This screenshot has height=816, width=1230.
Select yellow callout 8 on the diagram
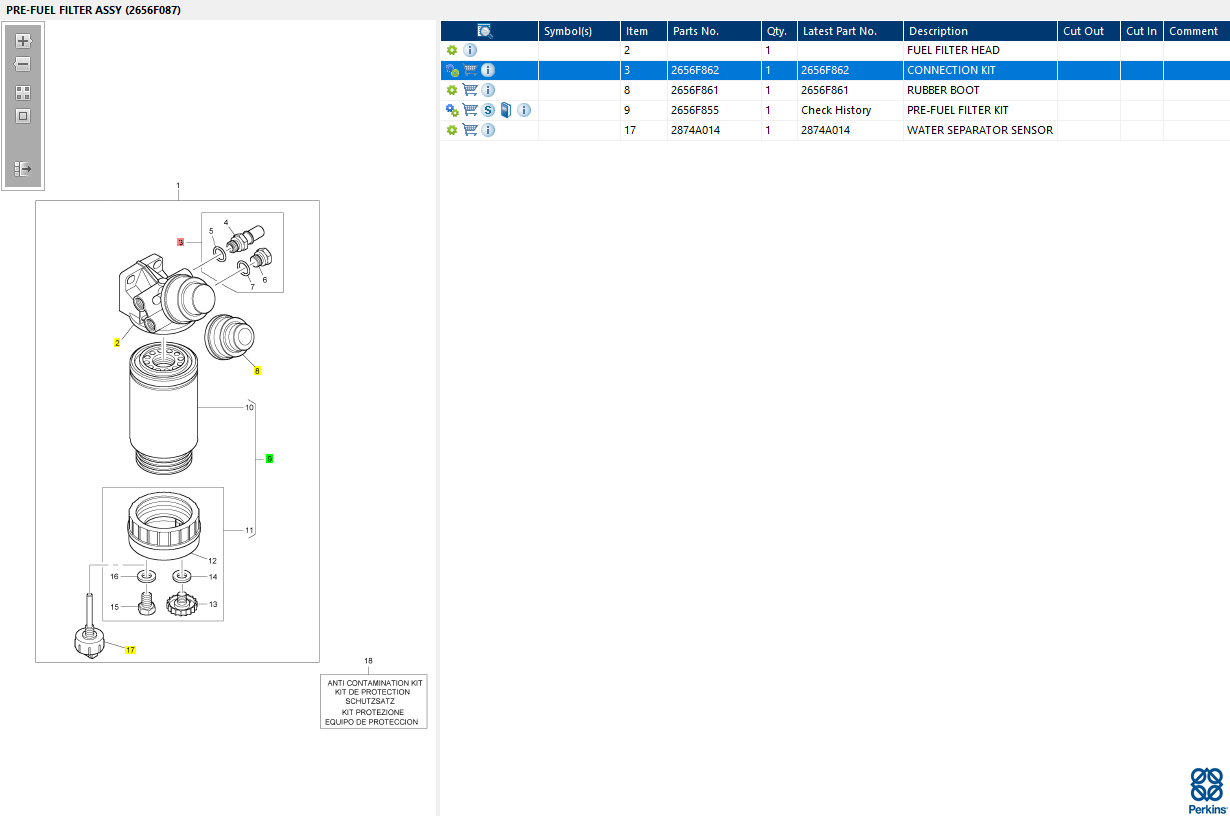pos(257,371)
